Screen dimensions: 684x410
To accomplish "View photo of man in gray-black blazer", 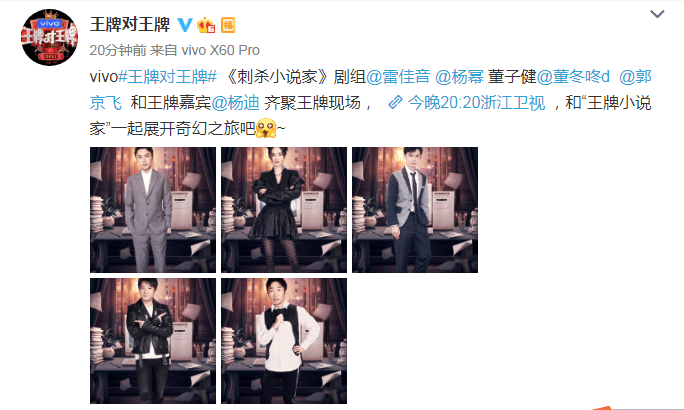I will 415,210.
